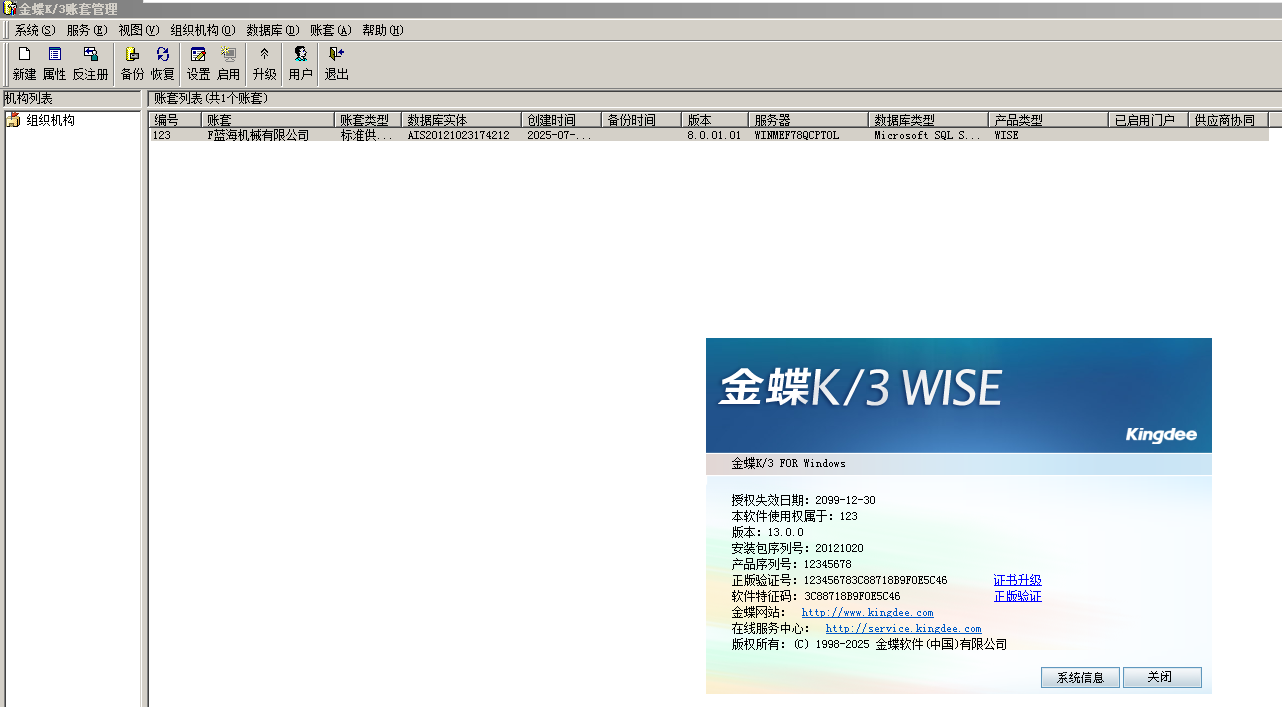Click the Microsoft SQL S... cell
The width and height of the screenshot is (1282, 707).
(x=928, y=135)
